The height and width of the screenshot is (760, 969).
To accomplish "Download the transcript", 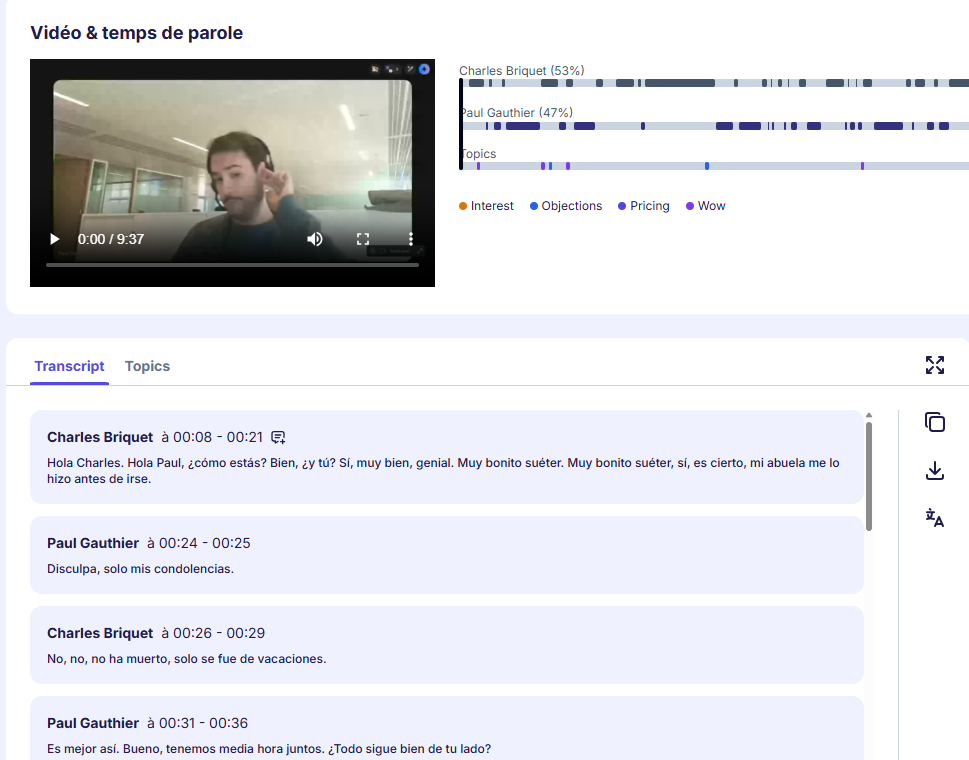I will coord(934,471).
